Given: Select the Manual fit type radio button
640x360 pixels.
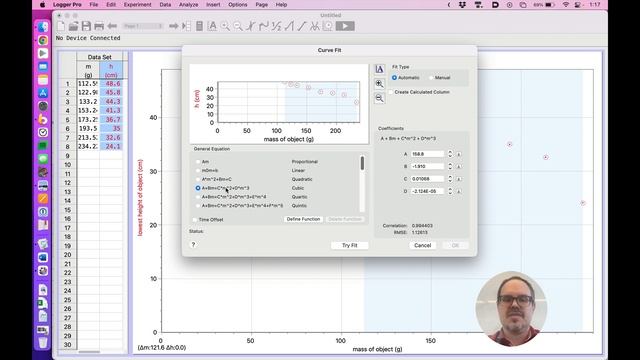Looking at the screenshot, I should click(431, 78).
